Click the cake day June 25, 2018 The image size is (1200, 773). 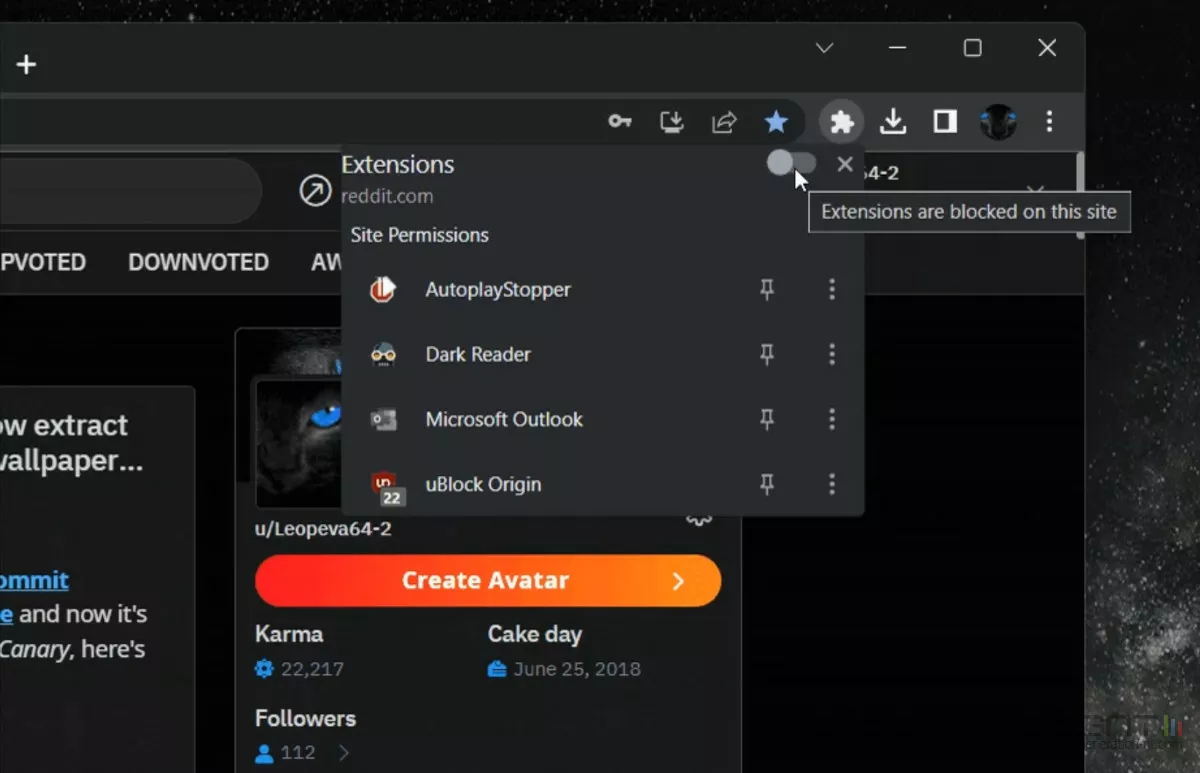coord(577,669)
